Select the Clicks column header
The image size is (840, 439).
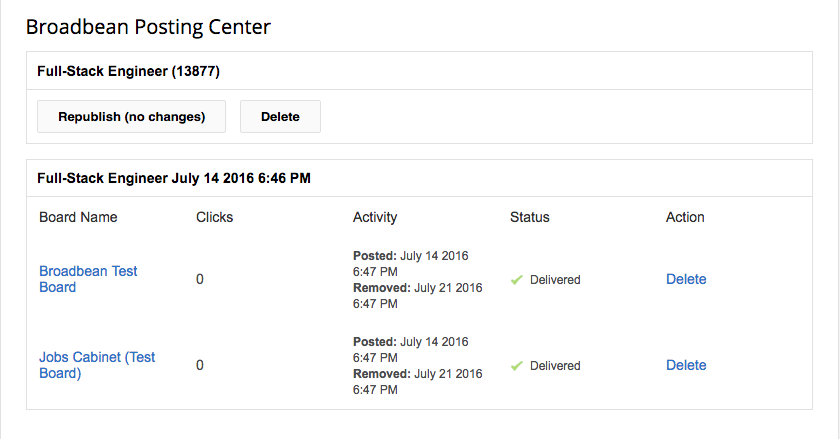[x=214, y=217]
